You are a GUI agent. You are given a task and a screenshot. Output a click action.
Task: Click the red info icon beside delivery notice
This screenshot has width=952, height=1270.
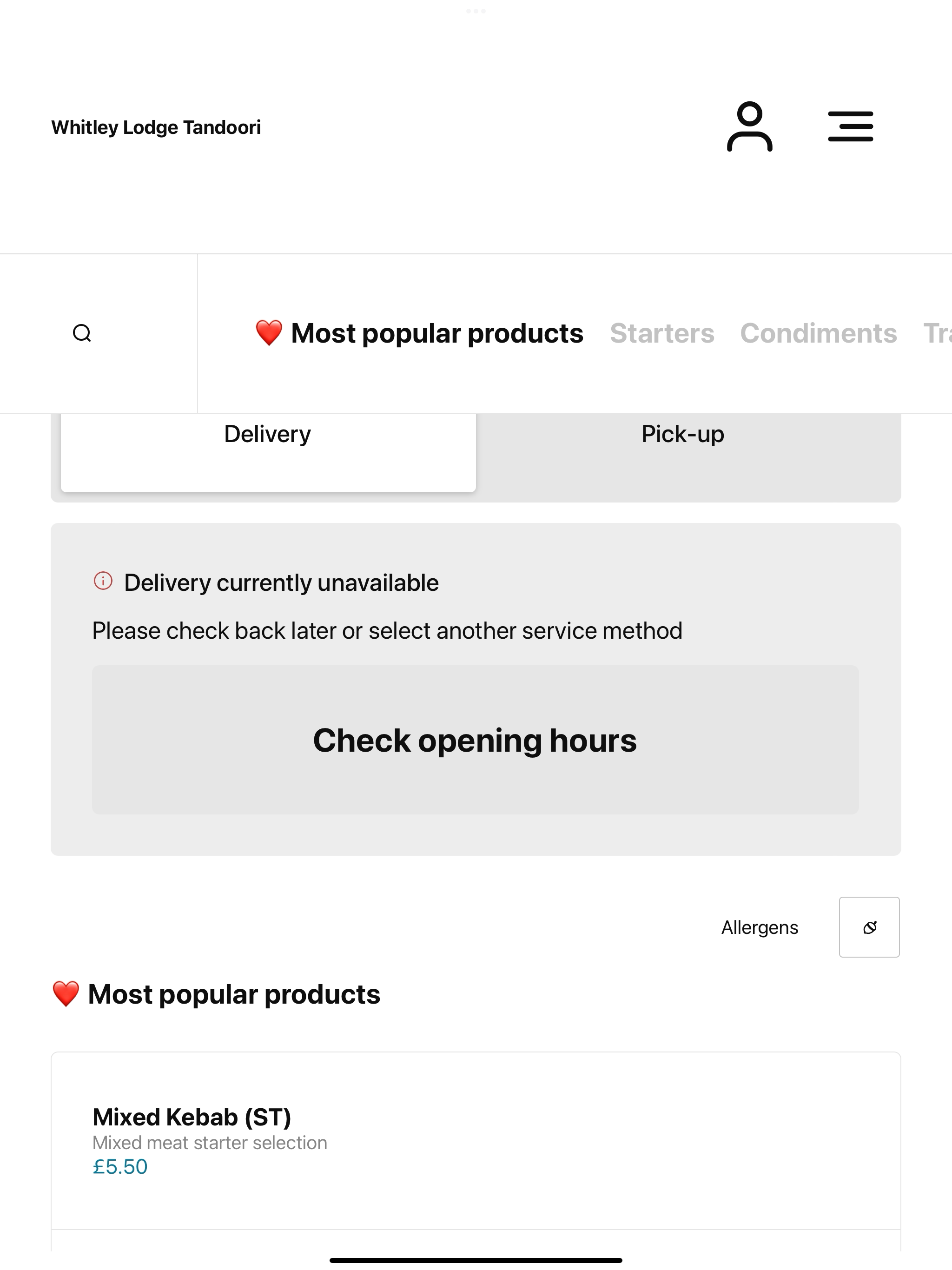[103, 581]
